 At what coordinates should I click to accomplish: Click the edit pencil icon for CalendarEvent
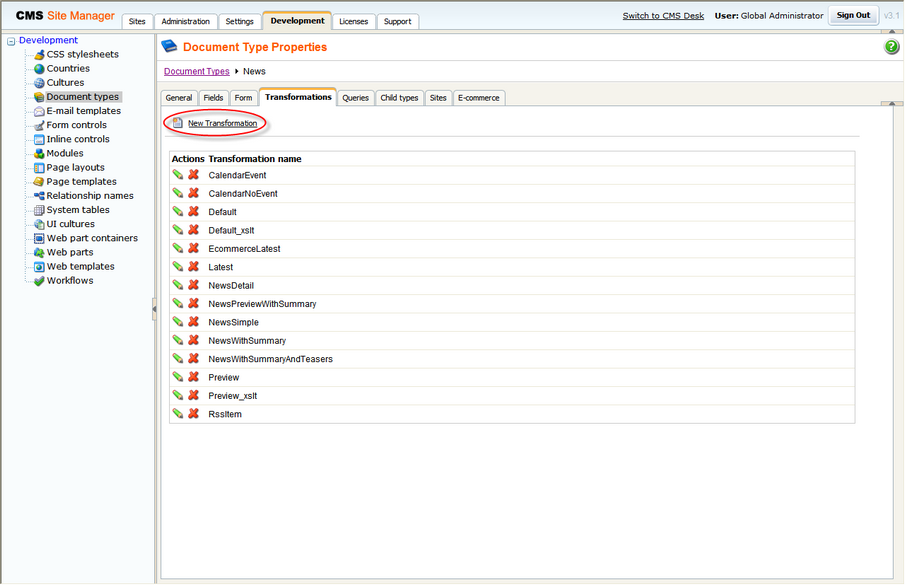[178, 175]
